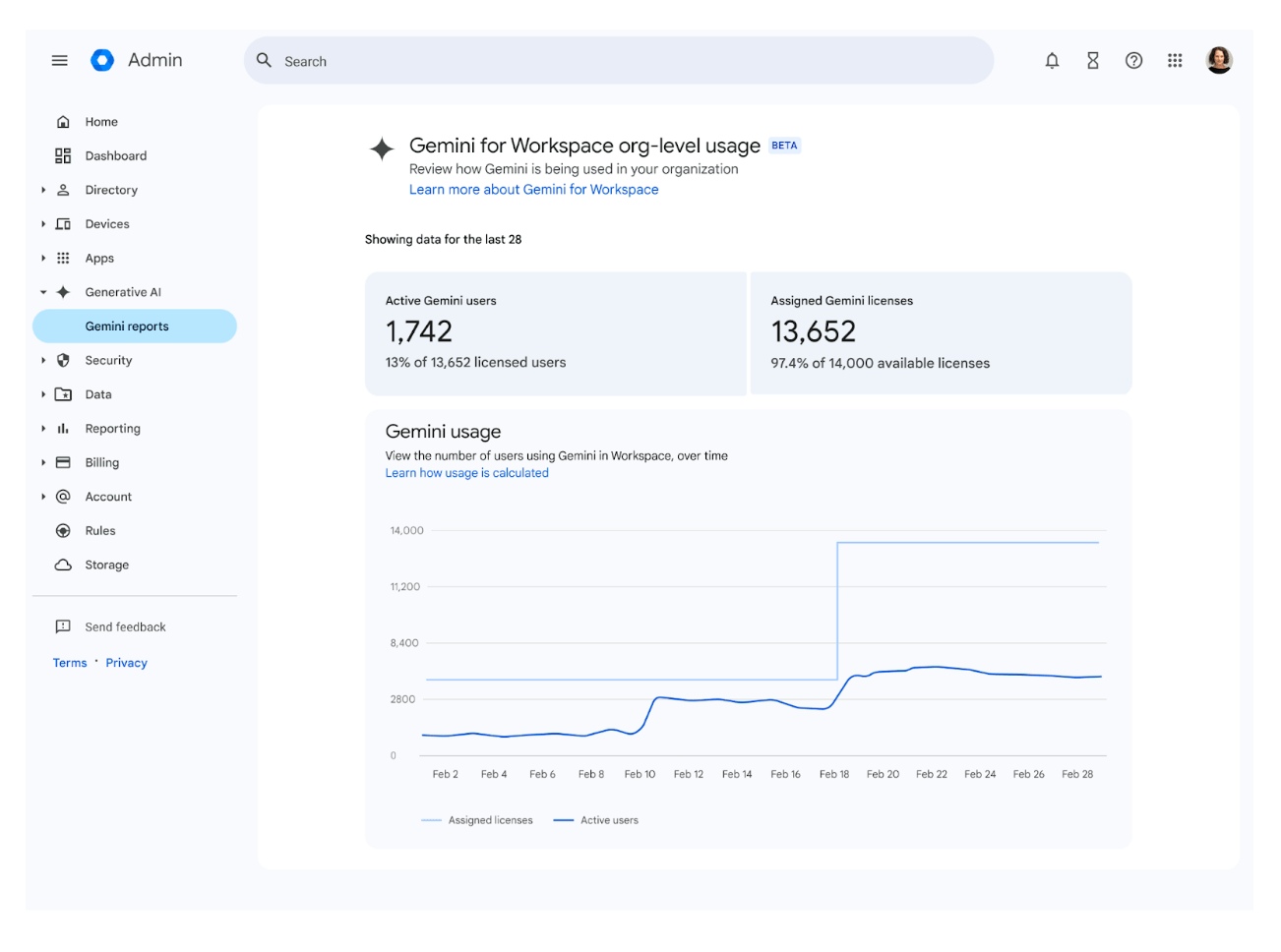This screenshot has height=952, width=1281.
Task: Open Generative AI label in sidebar
Action: pos(123,292)
